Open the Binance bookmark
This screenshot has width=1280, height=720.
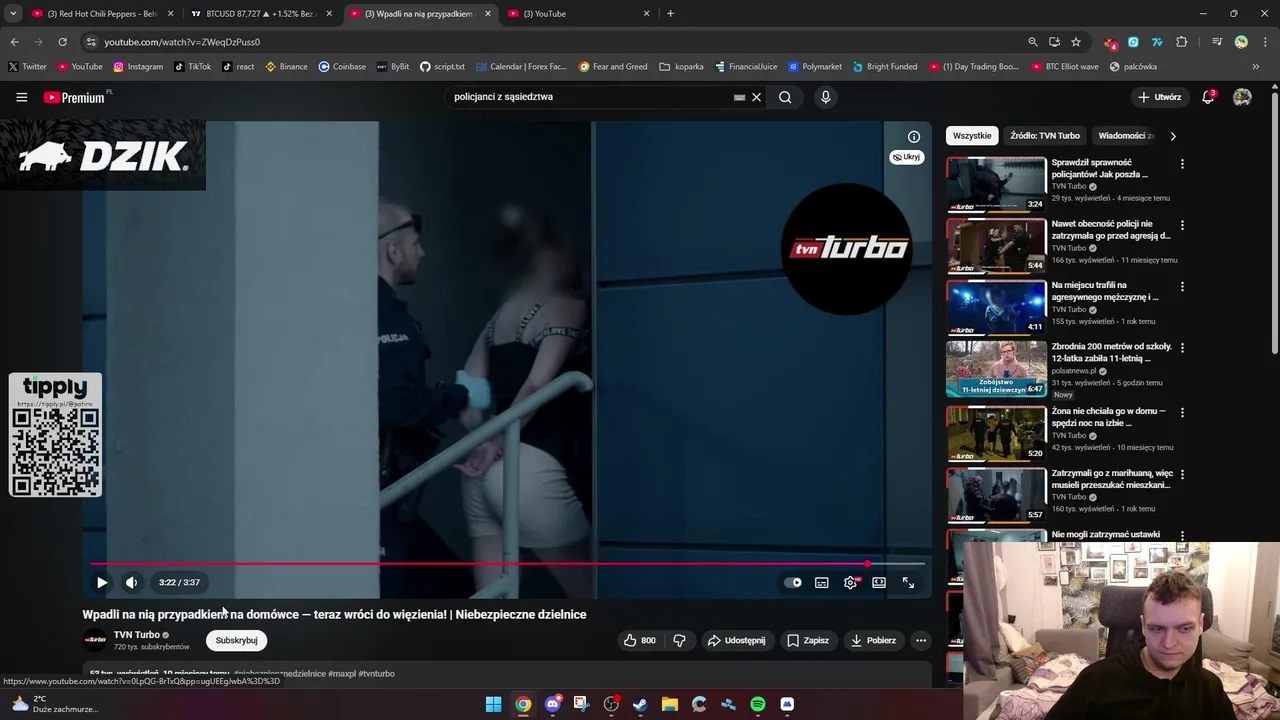pos(286,67)
